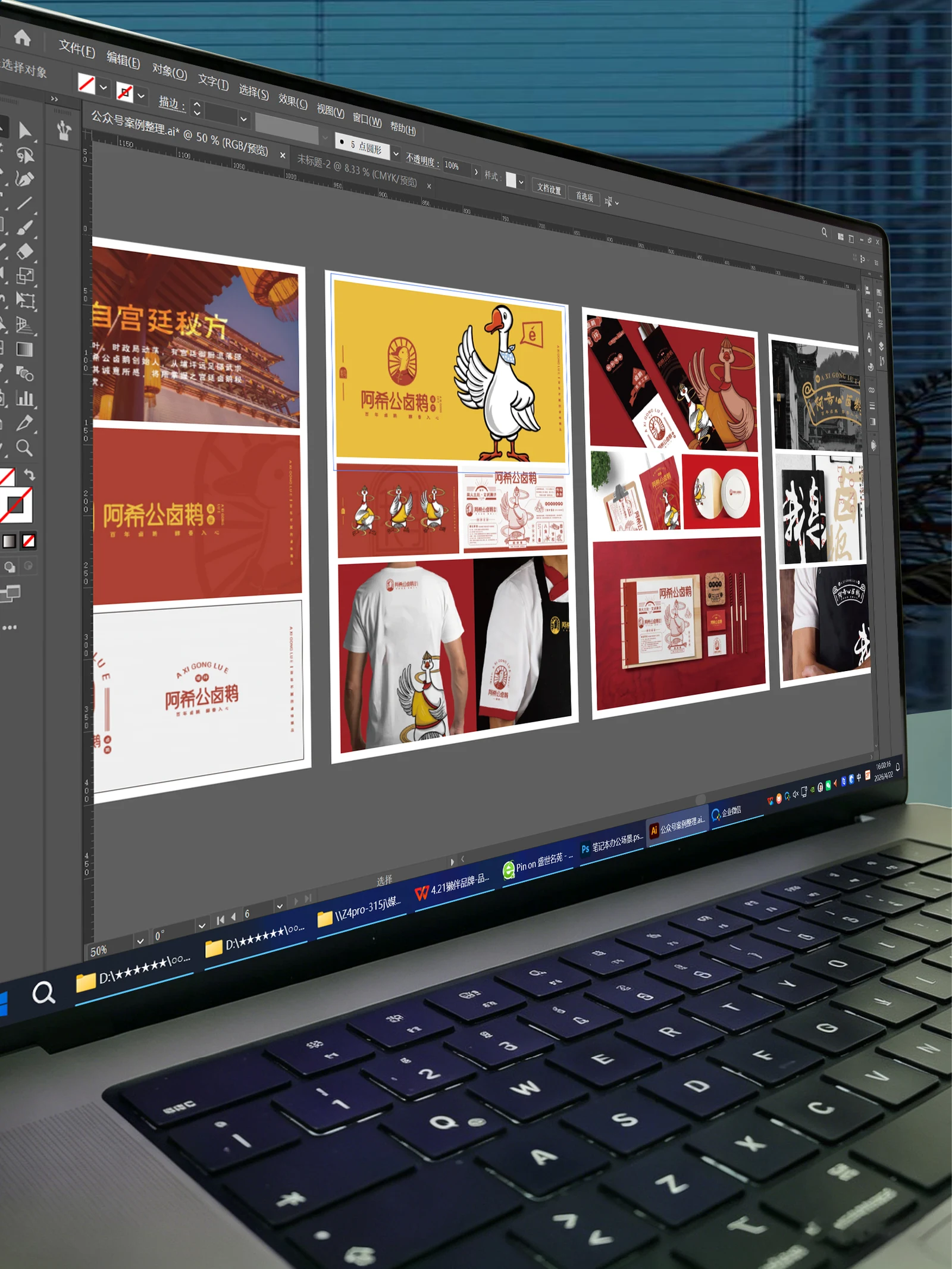
Task: Select the Slice tool
Action: [x=25, y=423]
